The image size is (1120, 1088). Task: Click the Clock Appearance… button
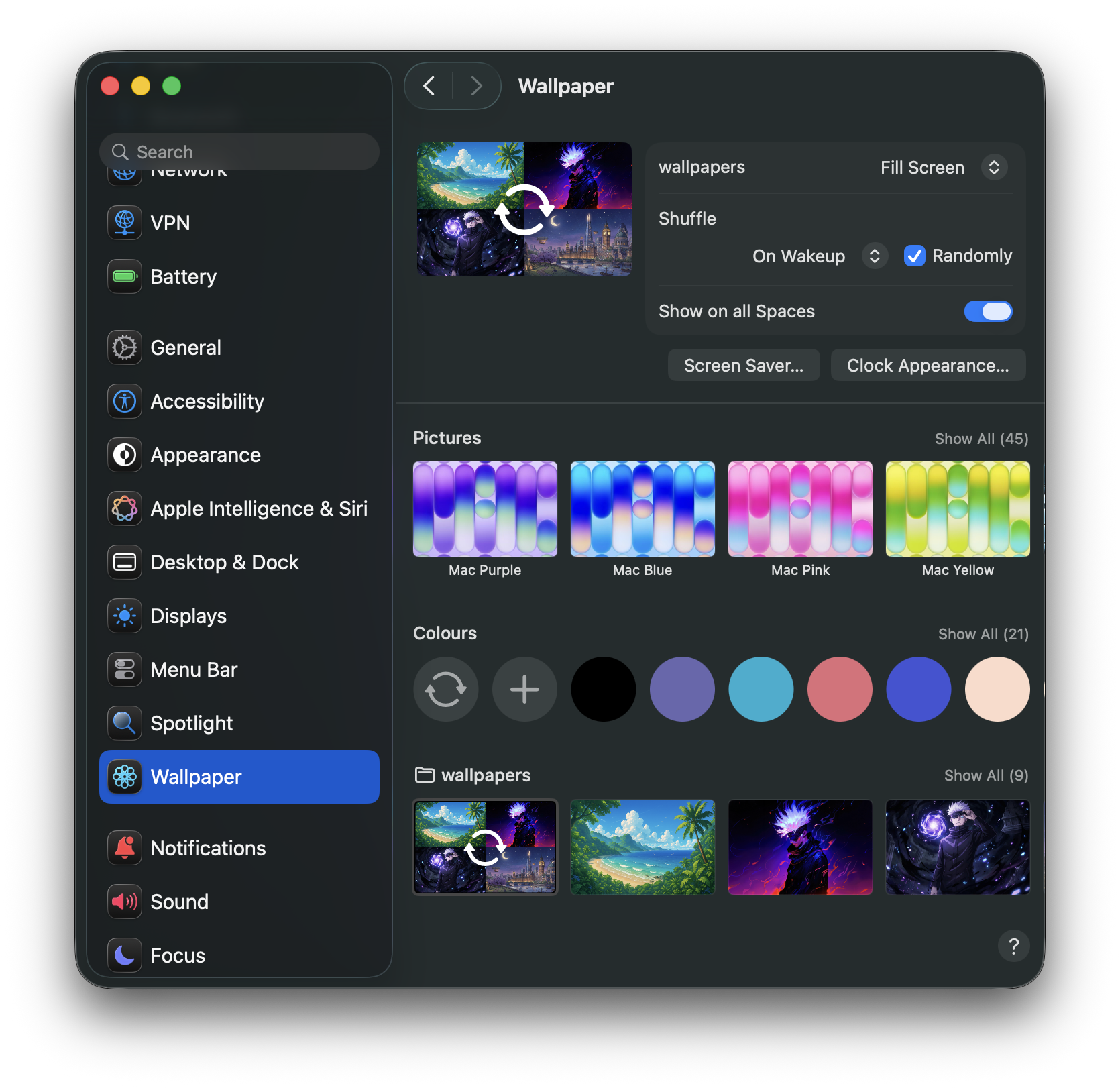click(928, 365)
